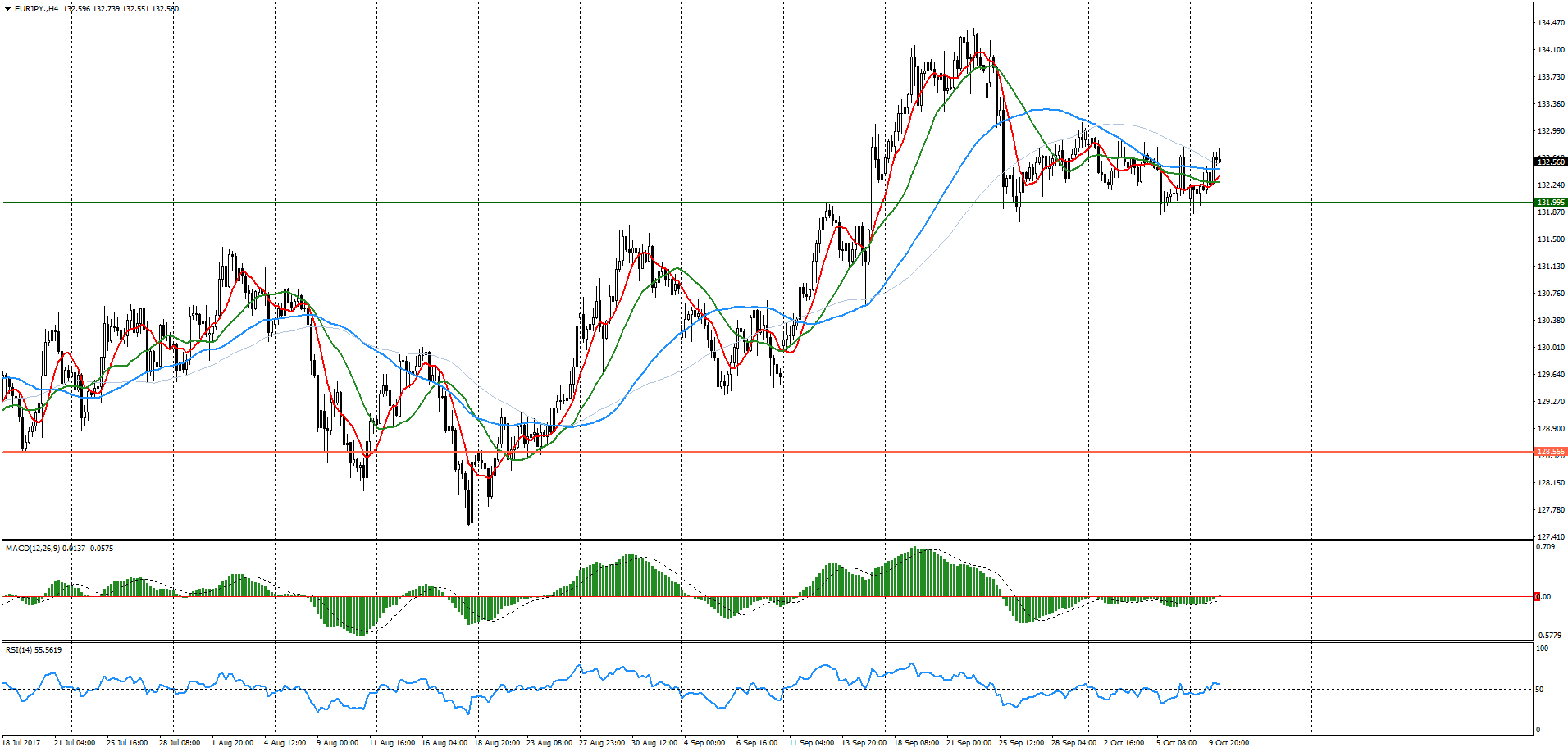
Task: Click the 134.470 price scale label
Action: coord(1550,23)
